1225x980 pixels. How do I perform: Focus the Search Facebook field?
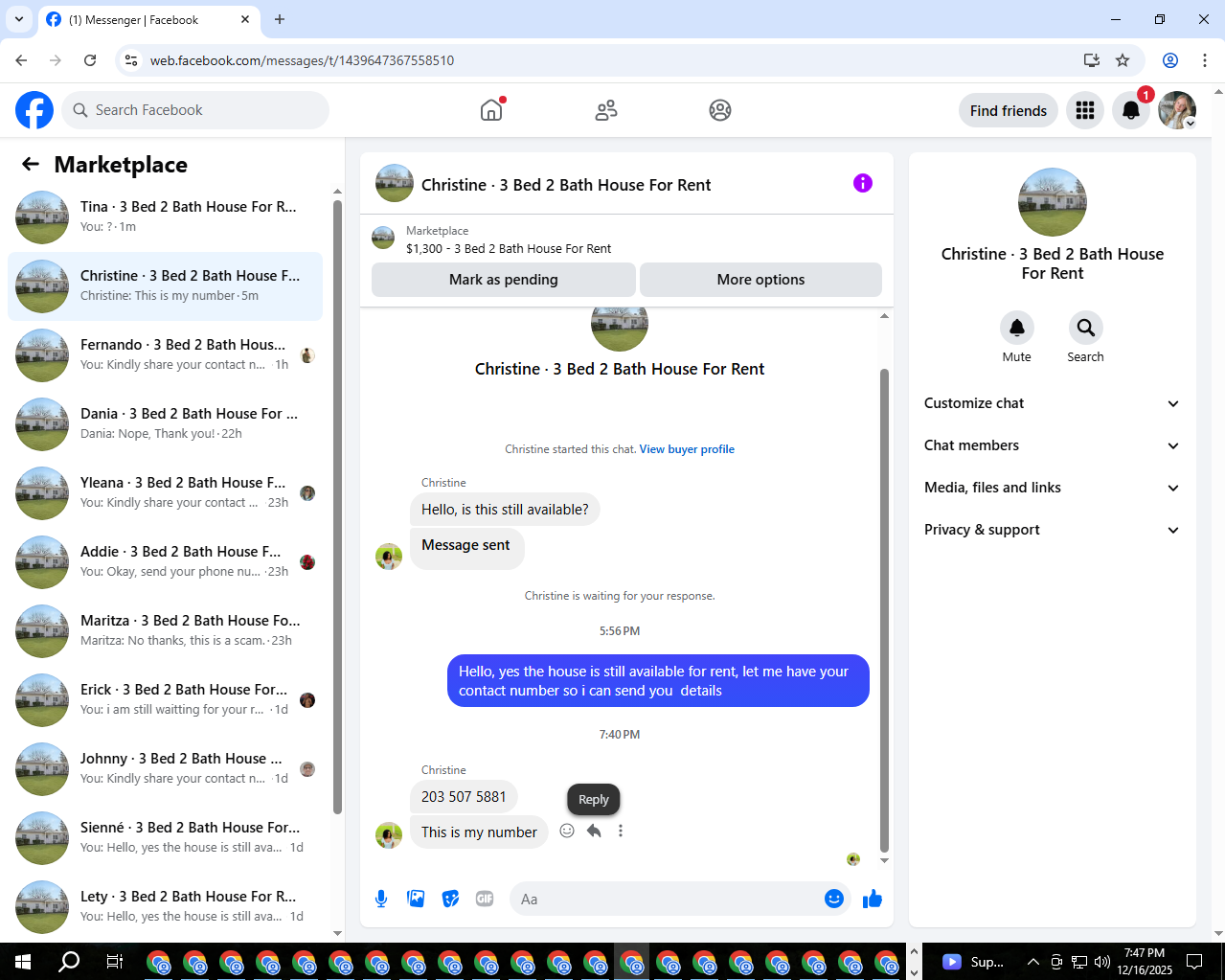point(195,110)
